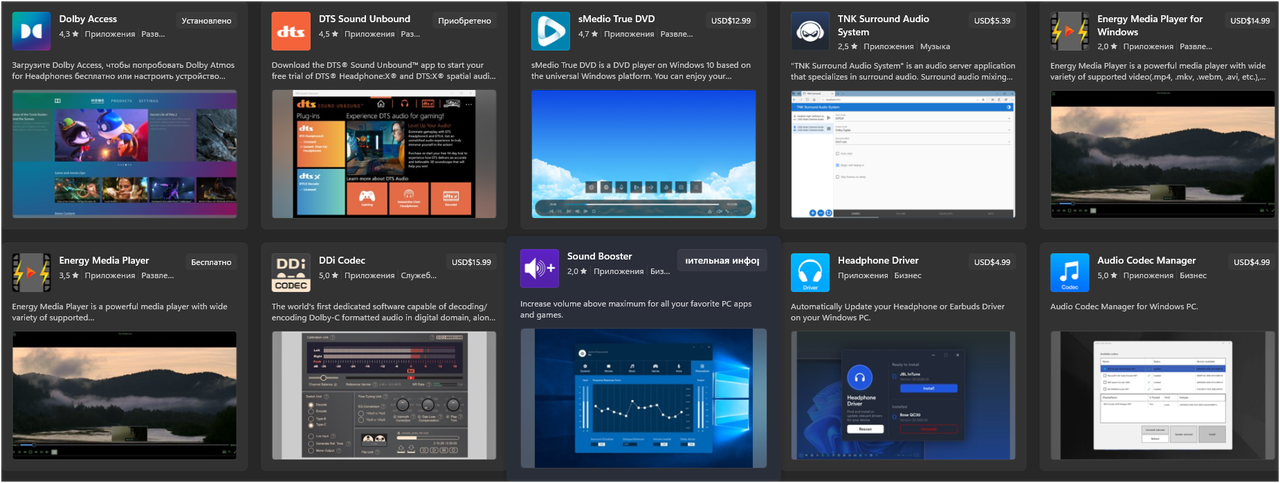Click the TNK Surround Audio System title

click(x=884, y=25)
